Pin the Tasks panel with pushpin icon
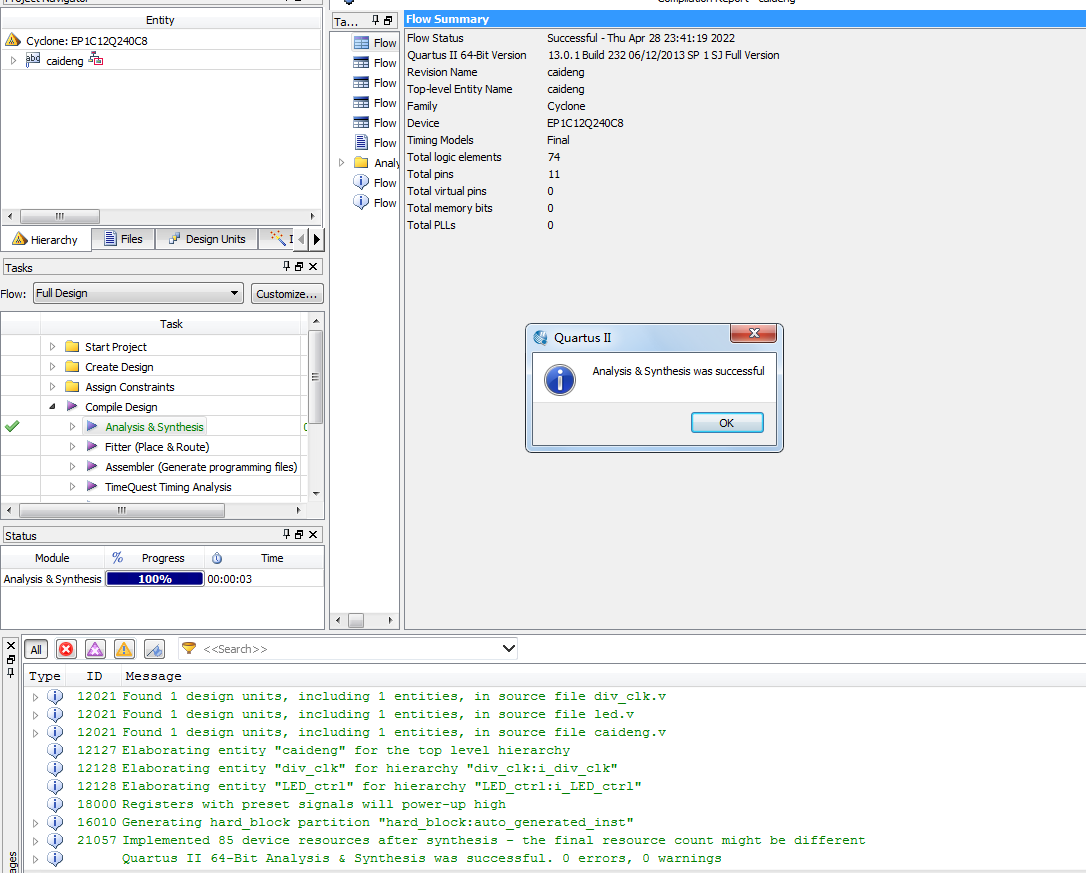1086x873 pixels. click(286, 267)
